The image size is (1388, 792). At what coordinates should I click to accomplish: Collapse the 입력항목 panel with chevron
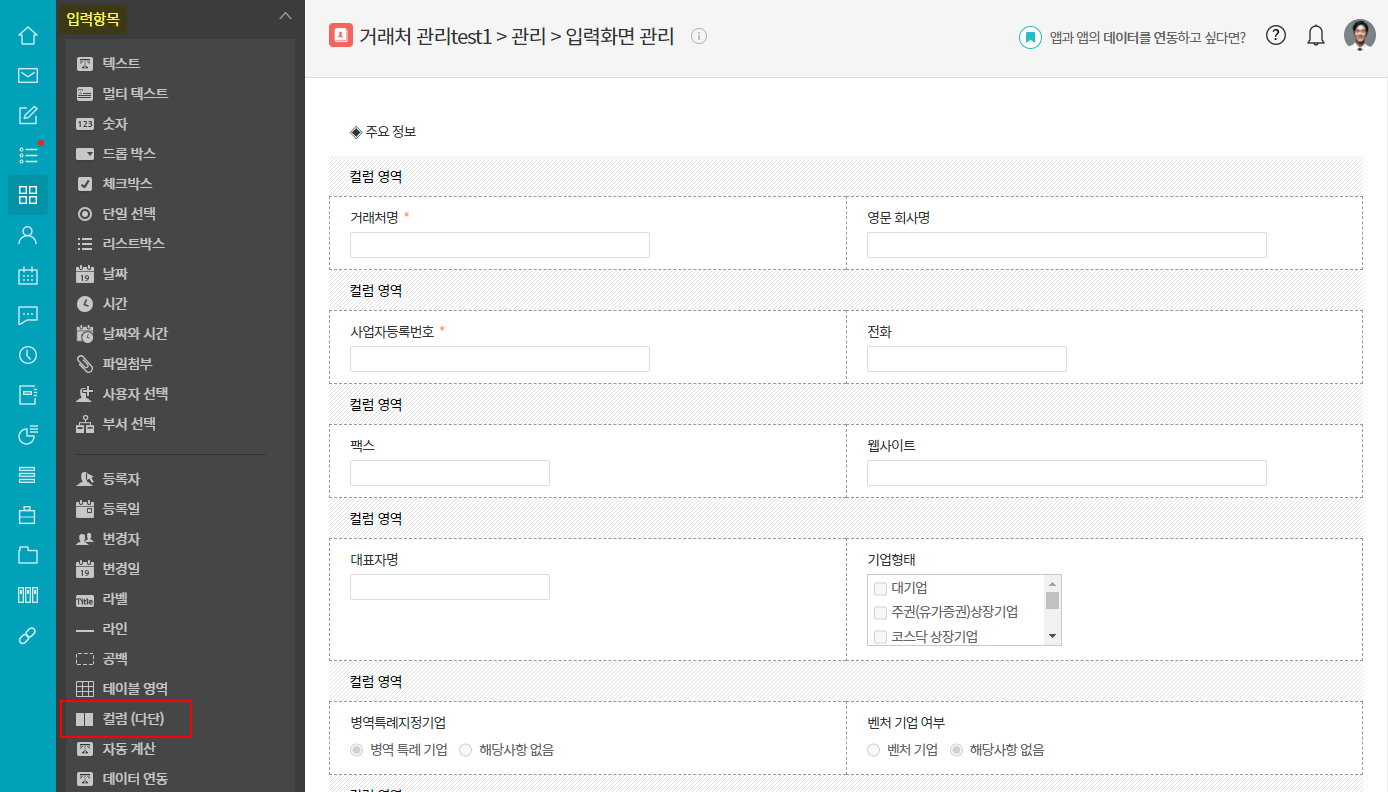pos(285,16)
